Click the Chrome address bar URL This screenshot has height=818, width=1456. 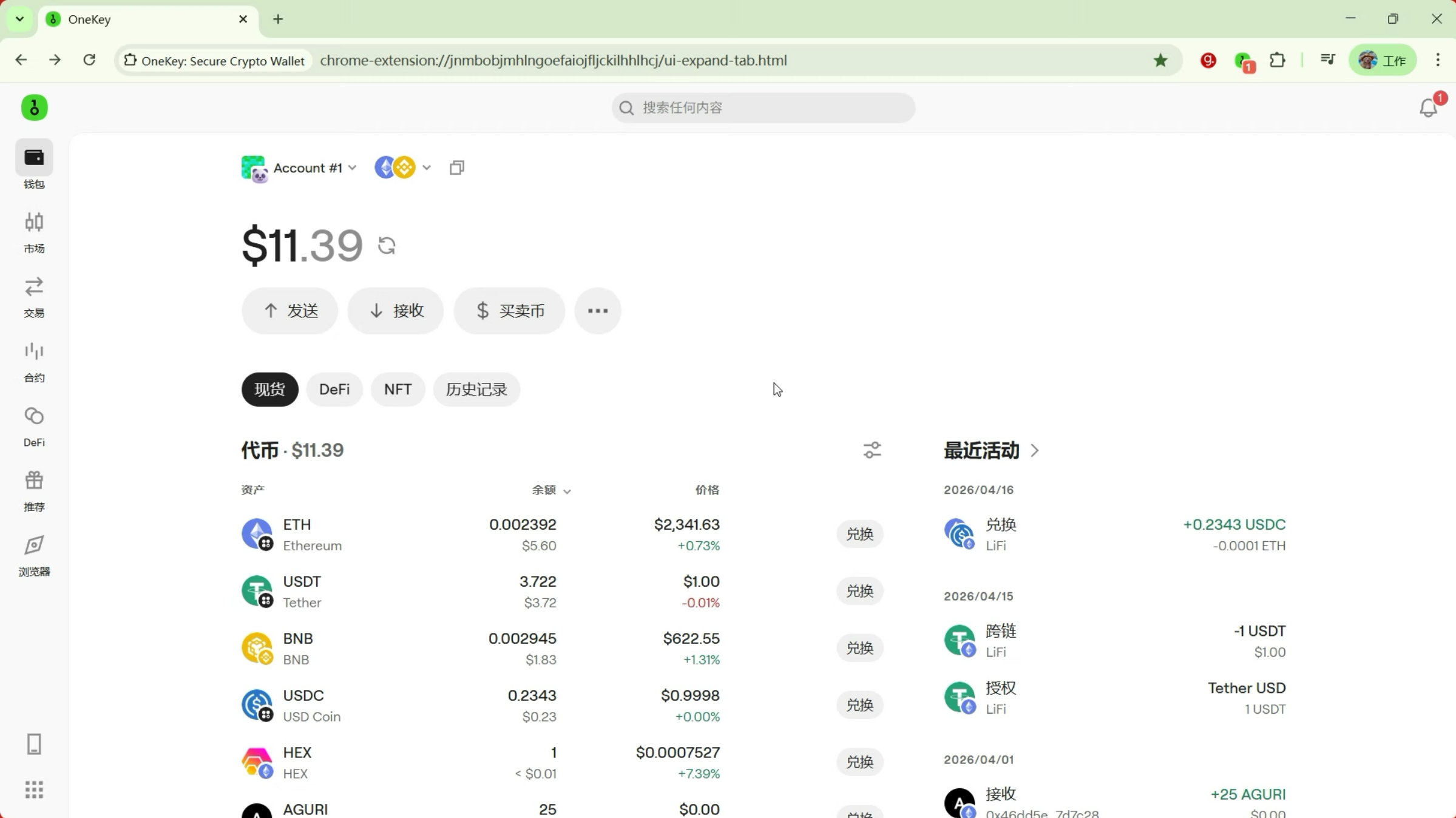point(554,60)
